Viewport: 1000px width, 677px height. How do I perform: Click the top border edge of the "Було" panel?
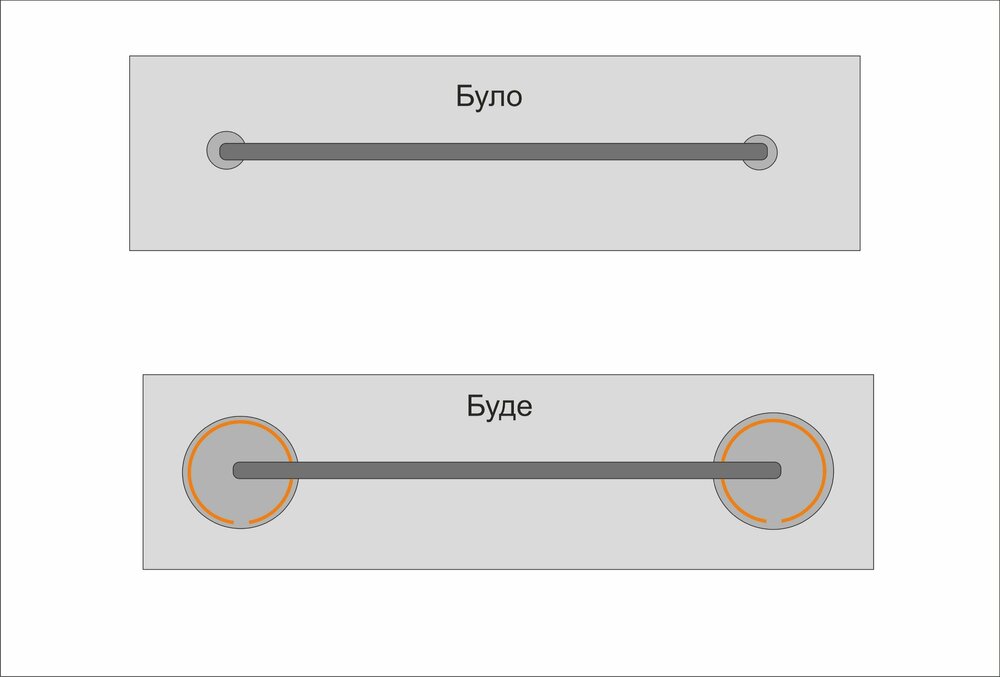494,56
